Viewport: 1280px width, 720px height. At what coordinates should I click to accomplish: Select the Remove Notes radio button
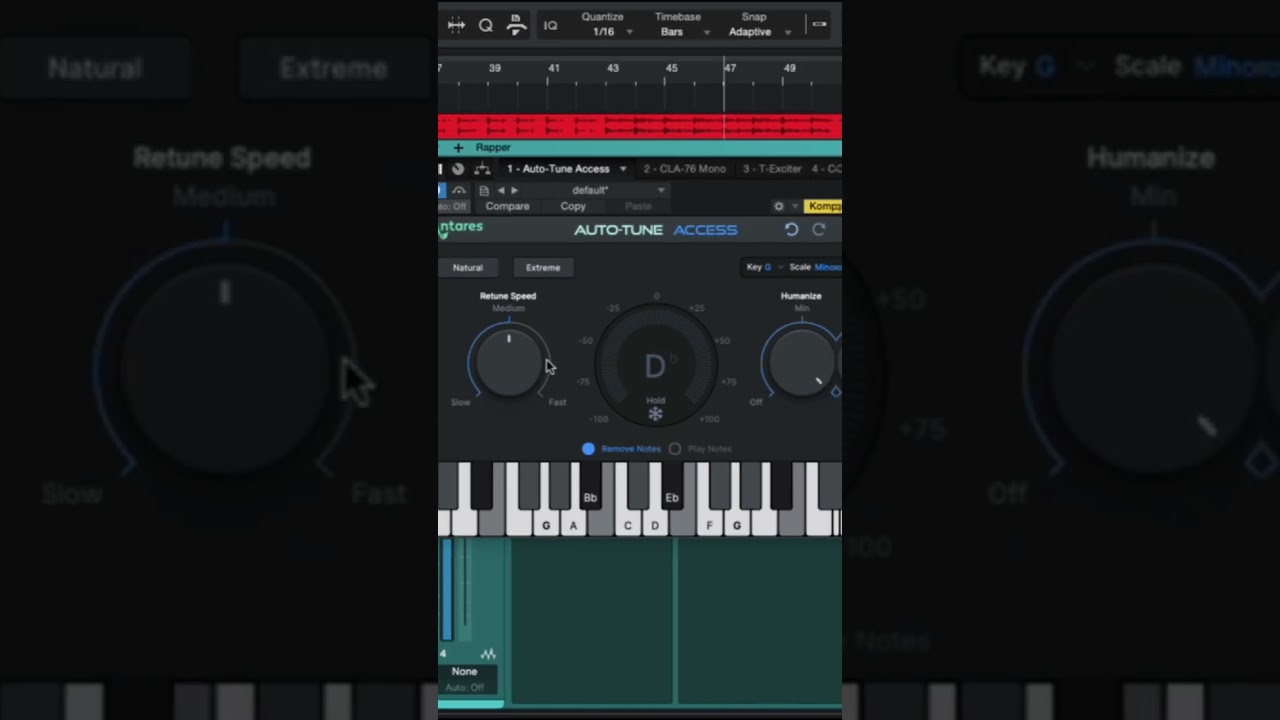pos(588,449)
